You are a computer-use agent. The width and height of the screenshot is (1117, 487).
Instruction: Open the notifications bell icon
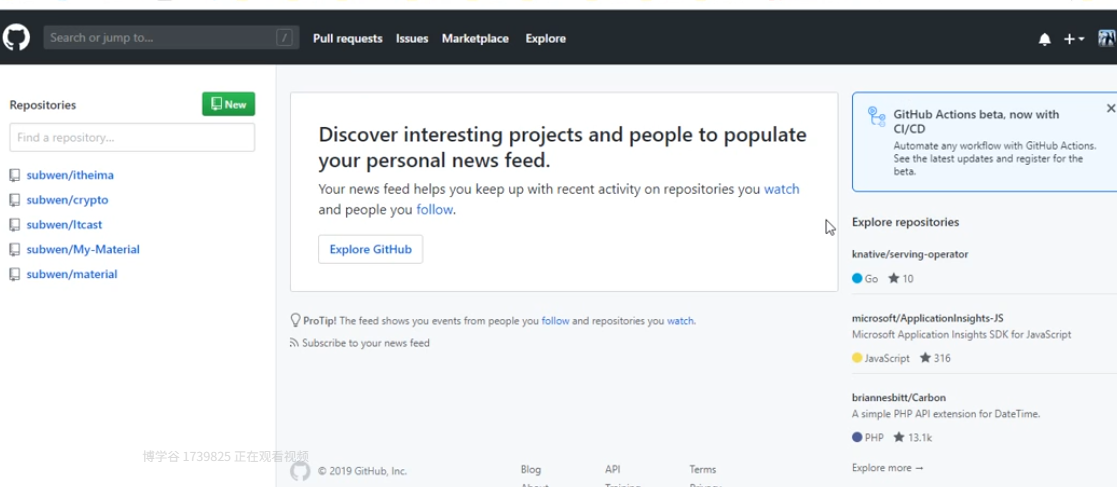(1044, 39)
